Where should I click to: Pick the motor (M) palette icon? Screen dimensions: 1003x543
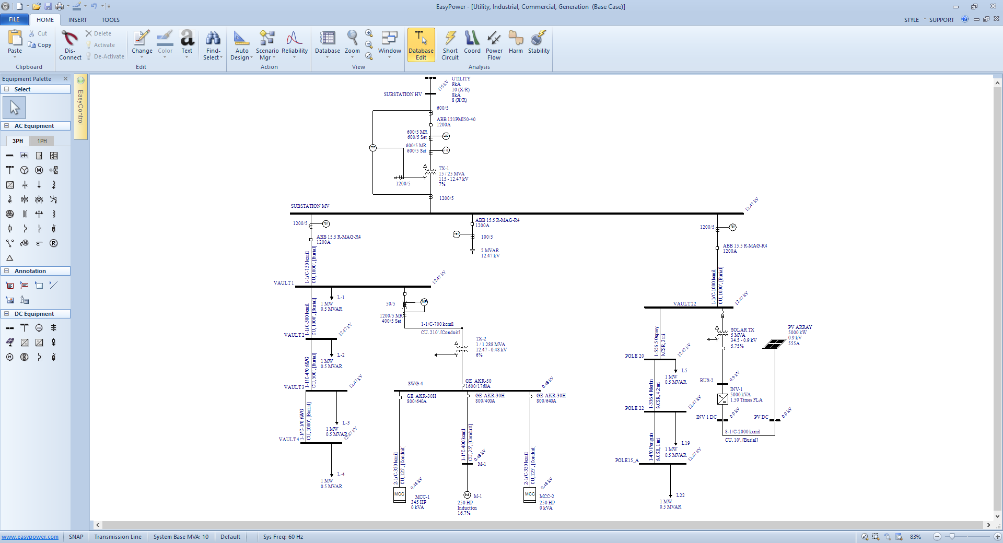coord(39,170)
